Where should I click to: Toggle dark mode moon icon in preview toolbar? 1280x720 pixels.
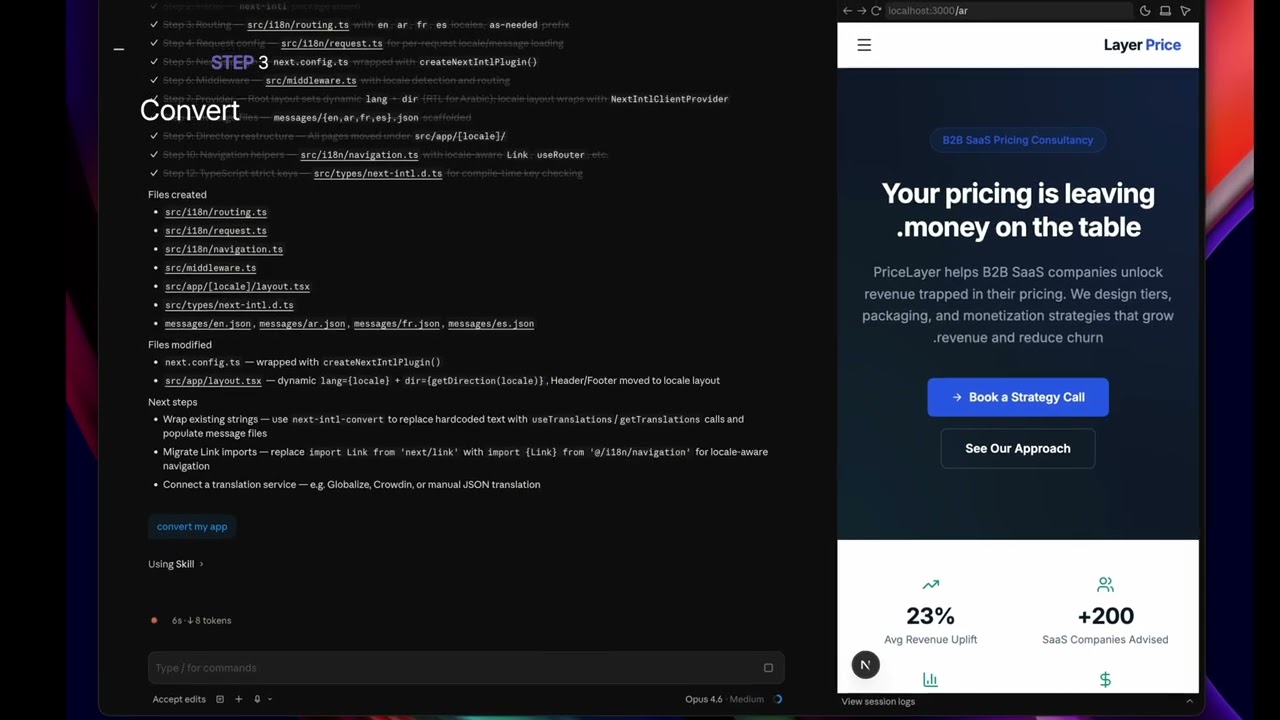tap(1145, 11)
